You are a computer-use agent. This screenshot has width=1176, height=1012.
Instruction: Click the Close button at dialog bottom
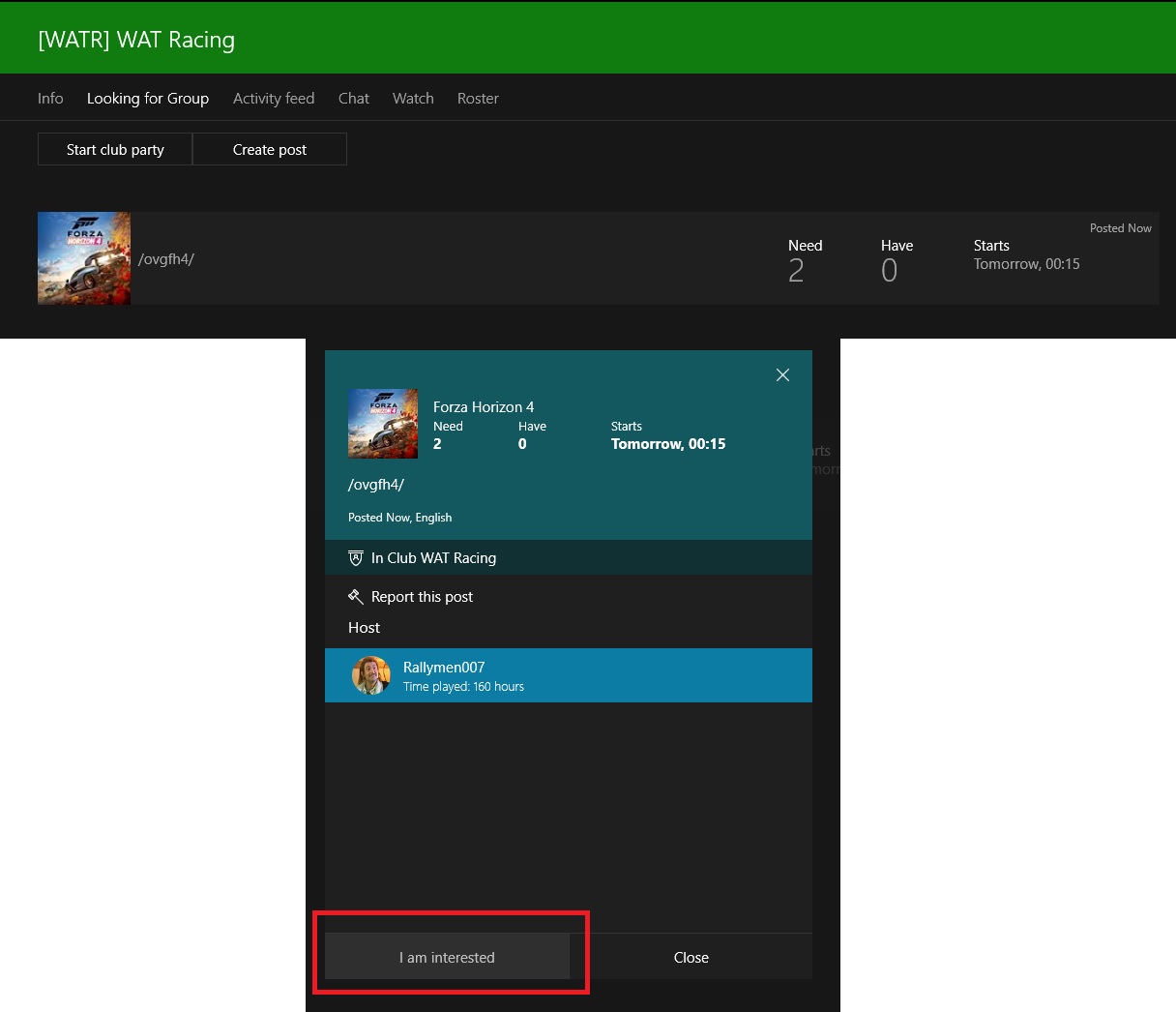tap(691, 957)
